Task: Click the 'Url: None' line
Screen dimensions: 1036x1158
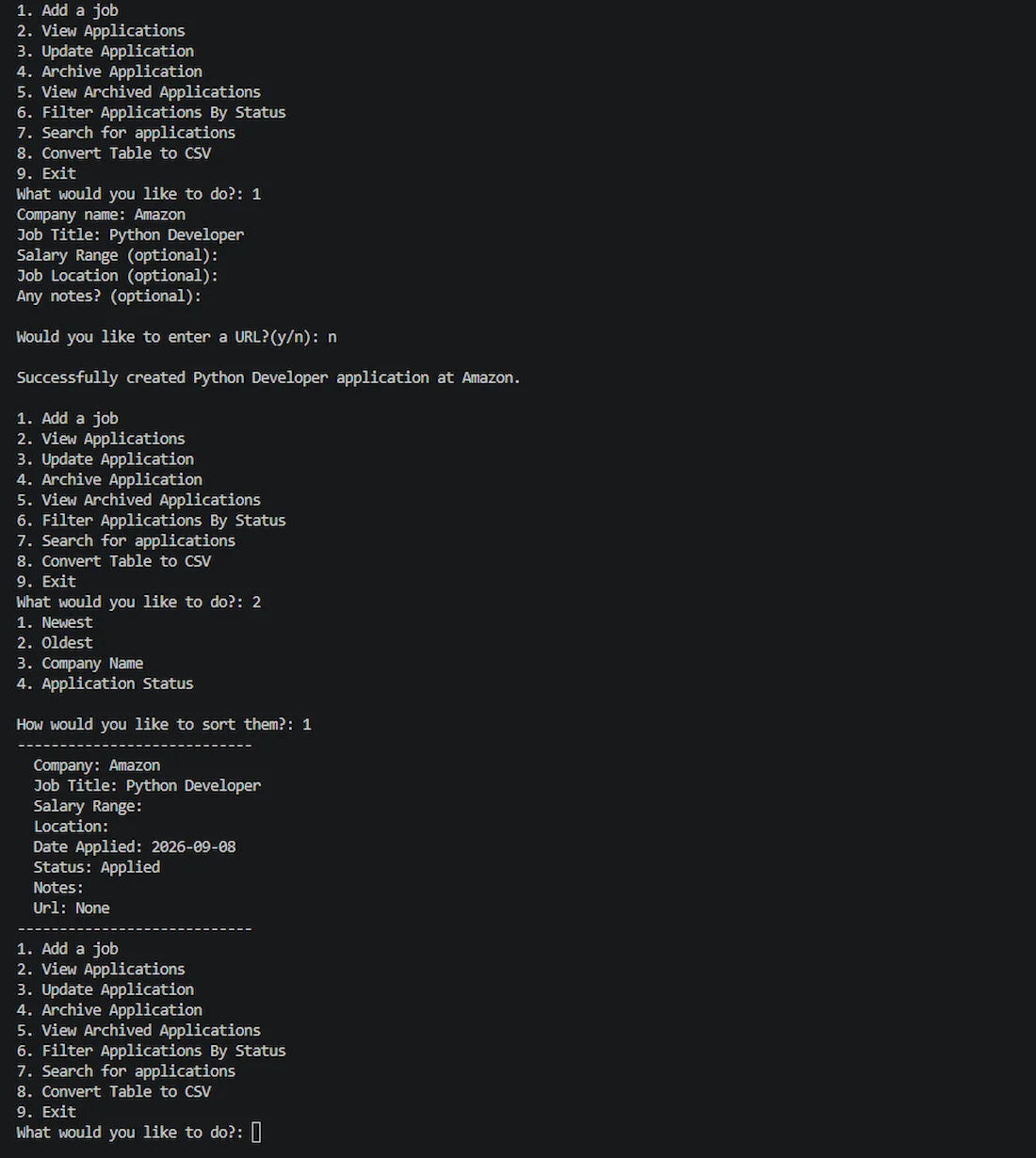Action: (72, 908)
